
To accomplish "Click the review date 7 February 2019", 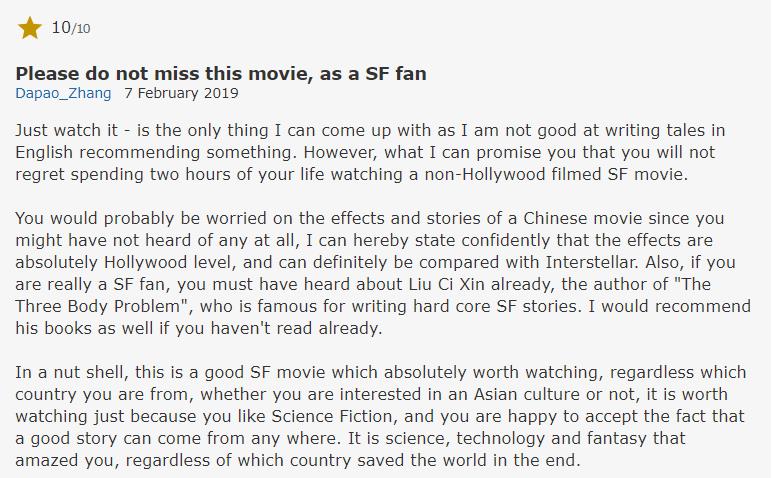I will pyautogui.click(x=181, y=94).
